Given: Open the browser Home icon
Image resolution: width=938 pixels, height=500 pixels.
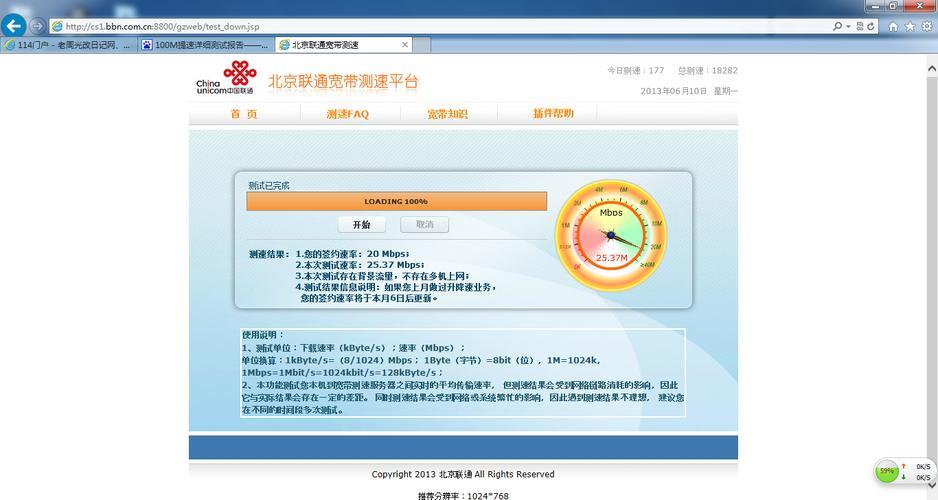Looking at the screenshot, I should 893,26.
